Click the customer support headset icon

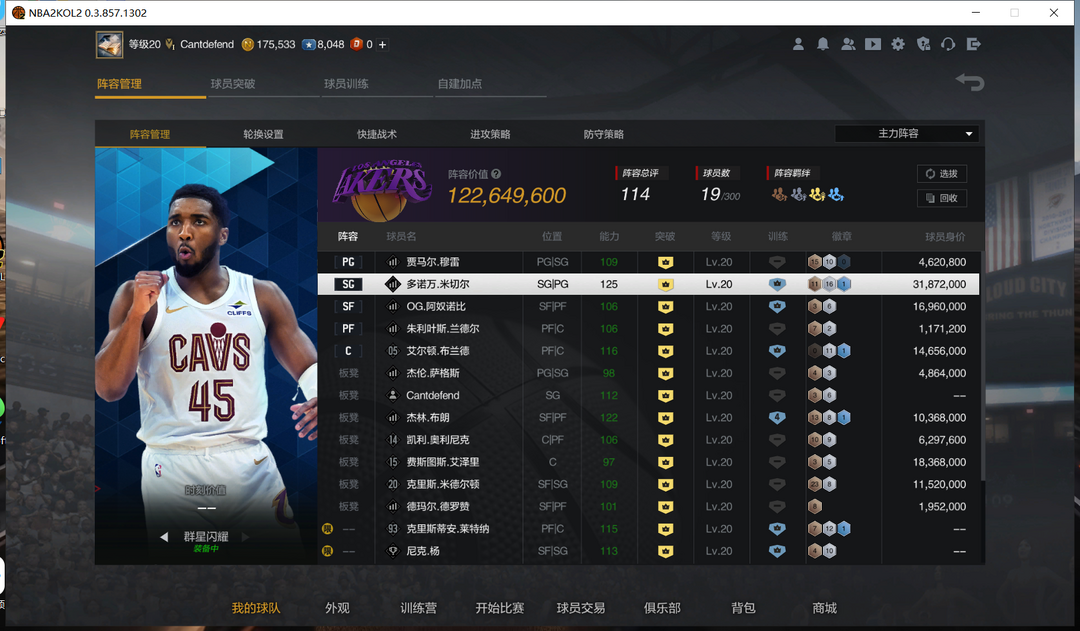pyautogui.click(x=948, y=44)
